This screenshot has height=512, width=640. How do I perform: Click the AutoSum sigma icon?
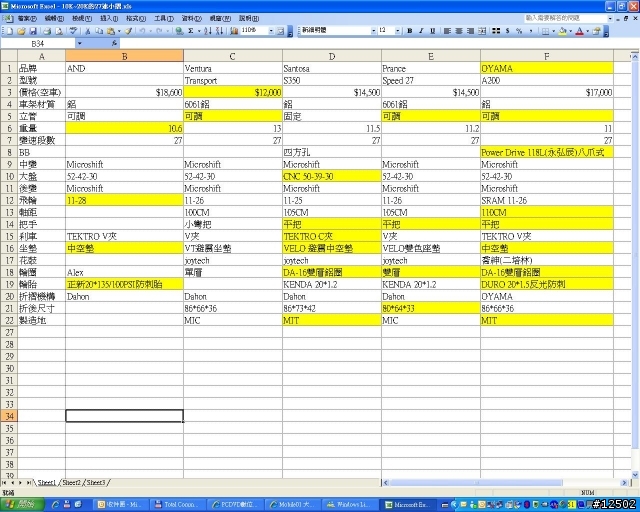[191, 31]
